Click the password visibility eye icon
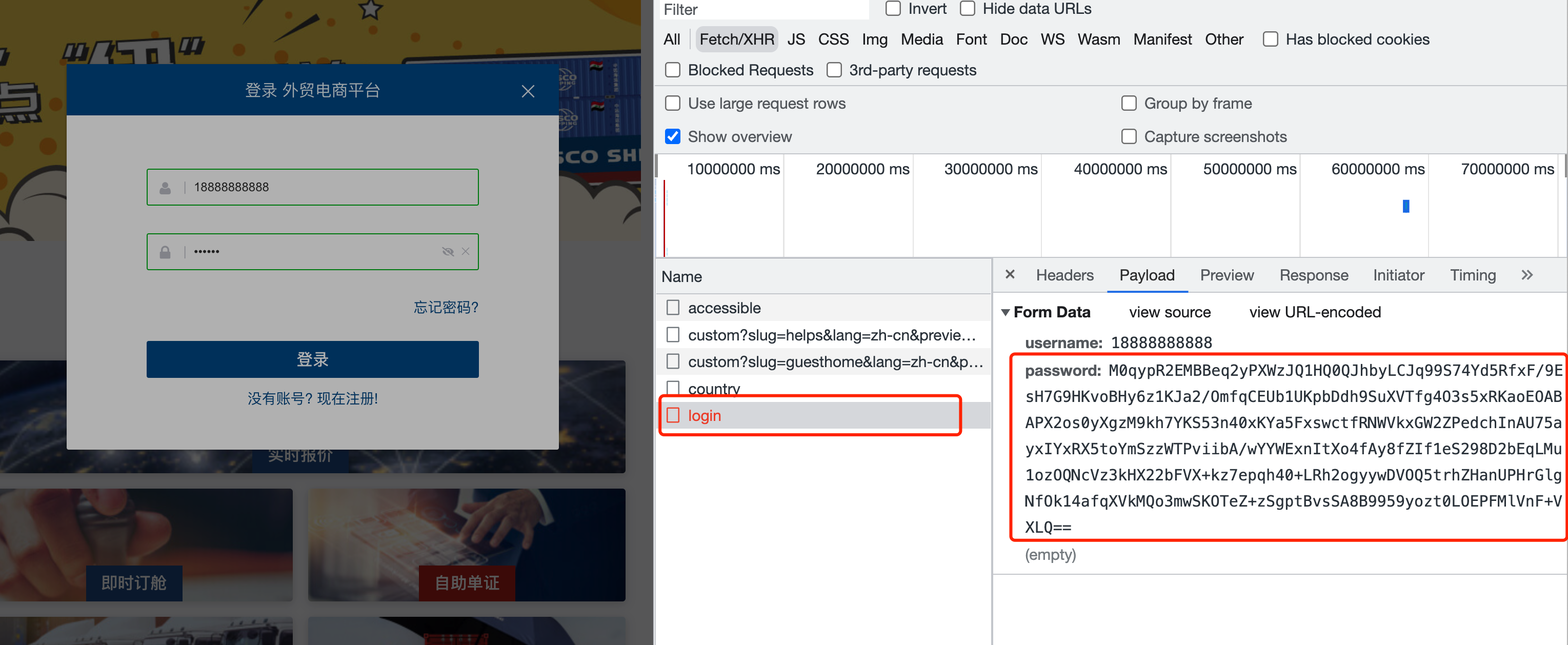This screenshot has width=1568, height=645. pos(448,251)
